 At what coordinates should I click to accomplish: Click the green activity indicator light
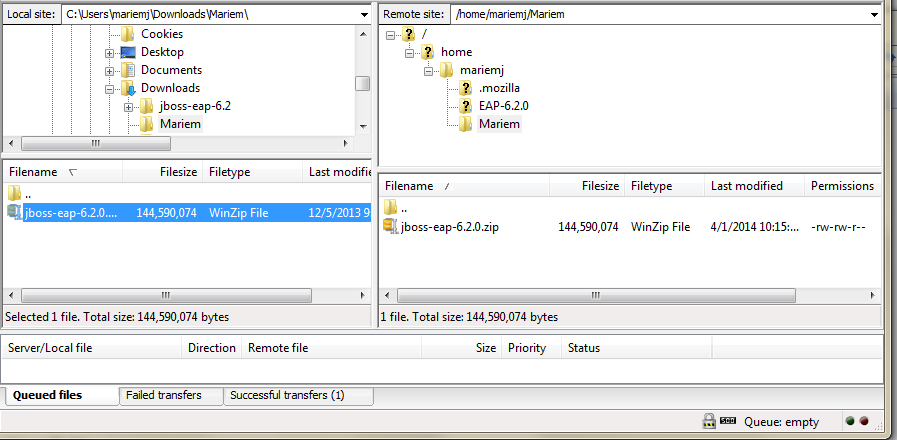[851, 421]
